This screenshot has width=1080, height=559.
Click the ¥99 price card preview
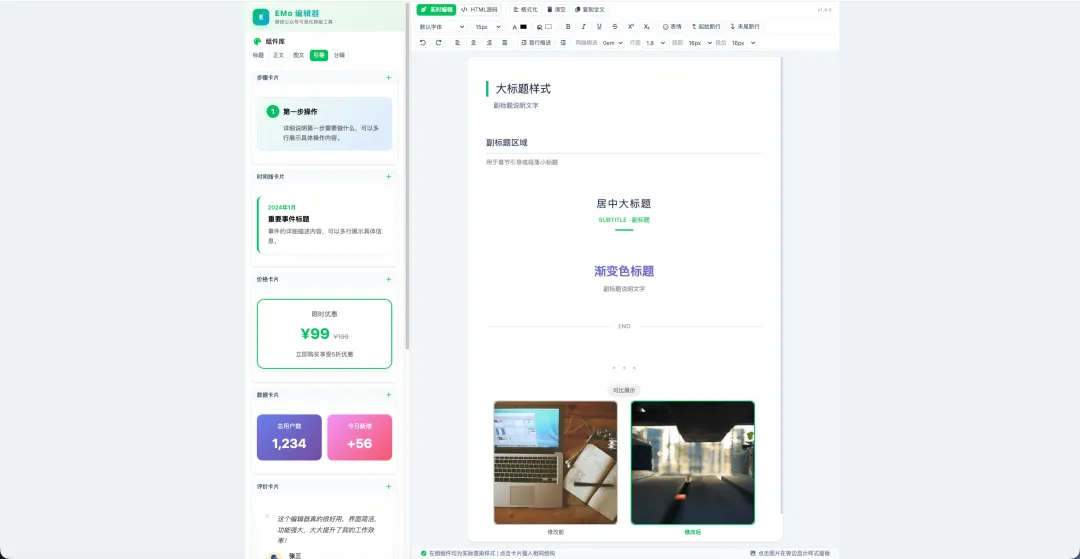[x=324, y=334]
